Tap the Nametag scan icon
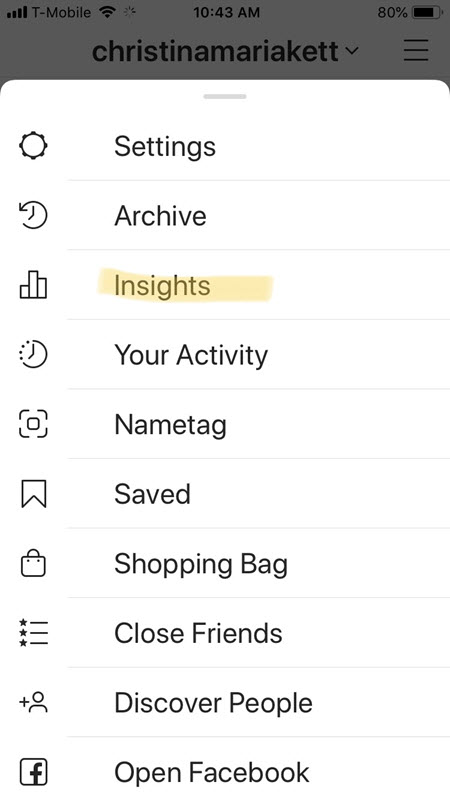This screenshot has height=800, width=450. coord(33,424)
